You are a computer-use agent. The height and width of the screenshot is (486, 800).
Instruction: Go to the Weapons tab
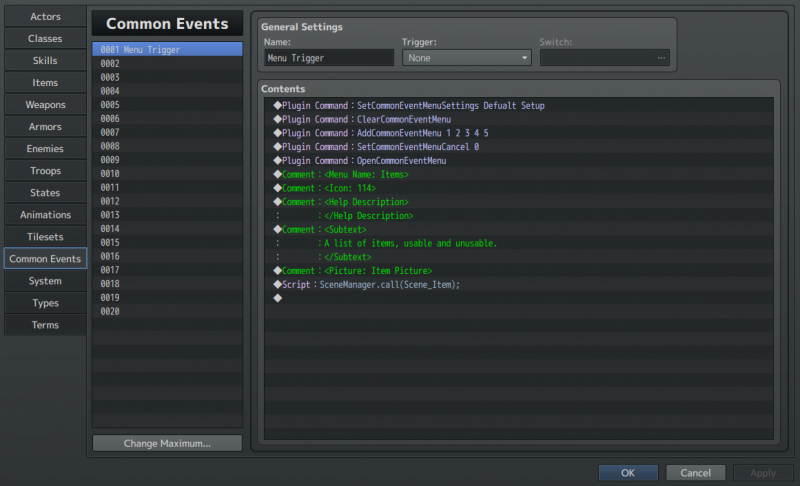pos(45,105)
